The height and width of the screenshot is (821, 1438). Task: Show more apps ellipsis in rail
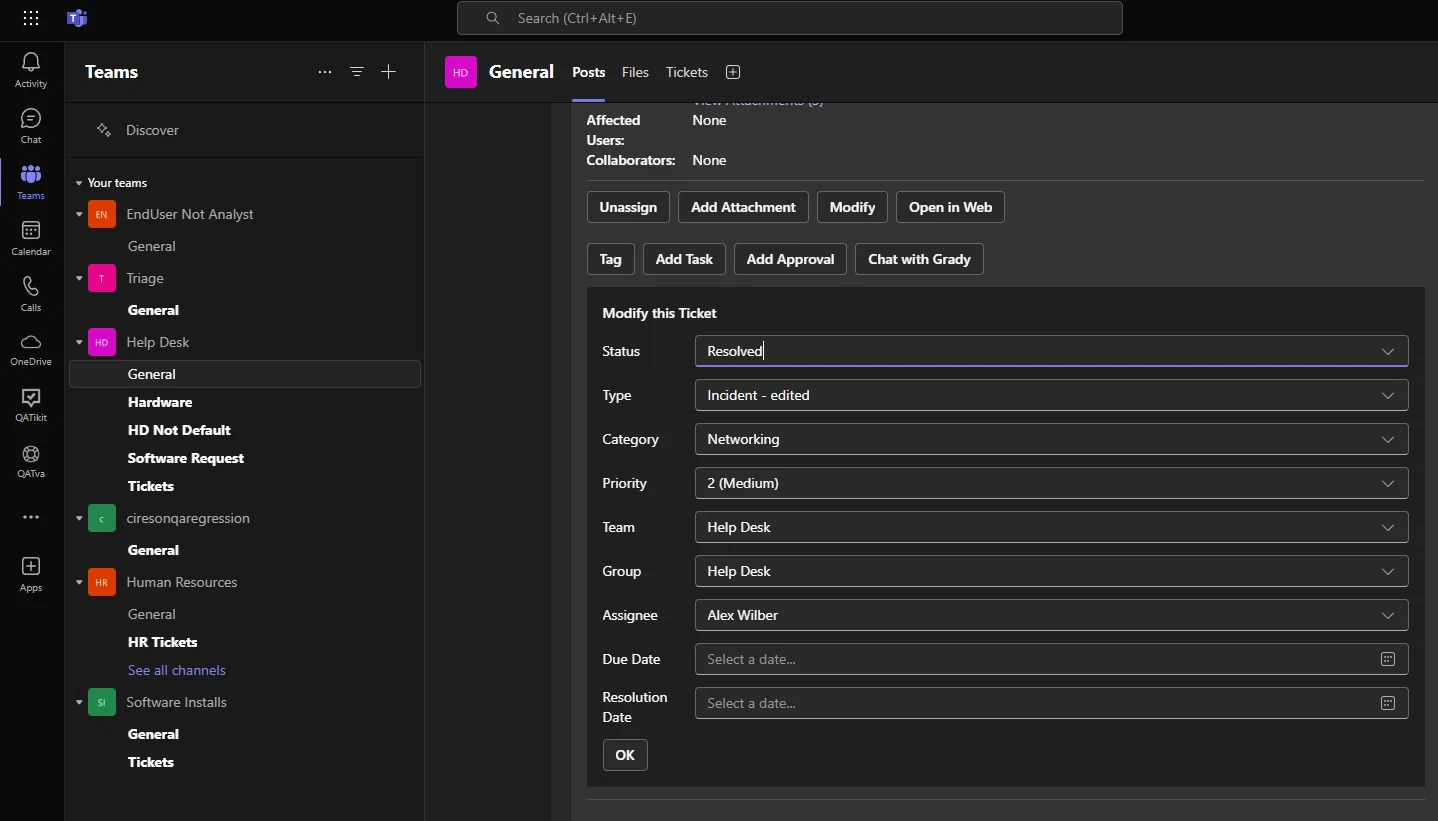[31, 517]
